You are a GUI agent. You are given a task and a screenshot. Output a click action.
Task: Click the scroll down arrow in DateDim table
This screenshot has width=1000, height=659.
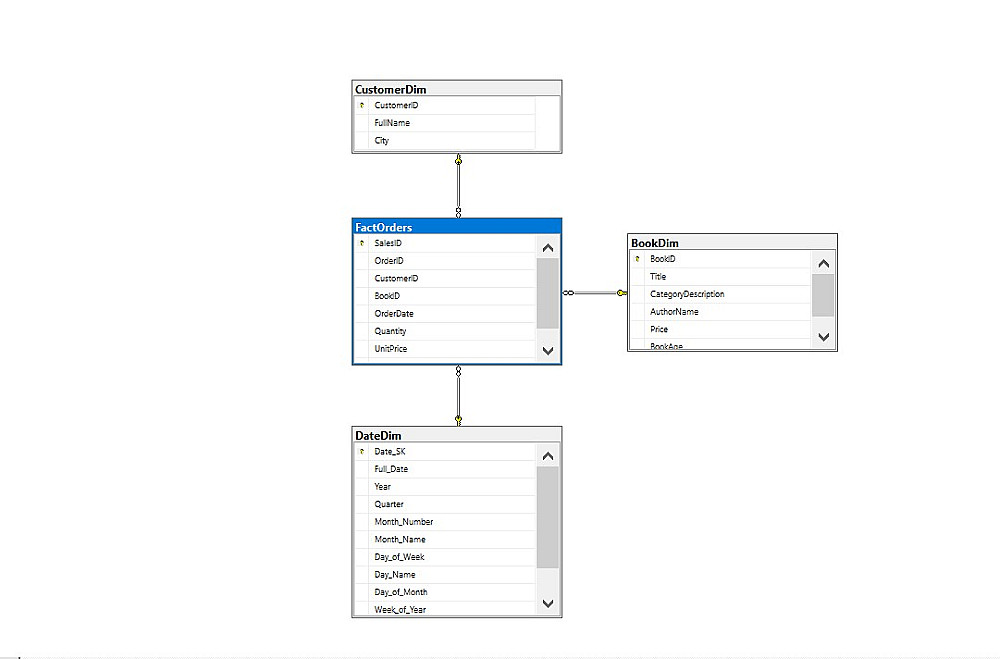click(x=548, y=603)
